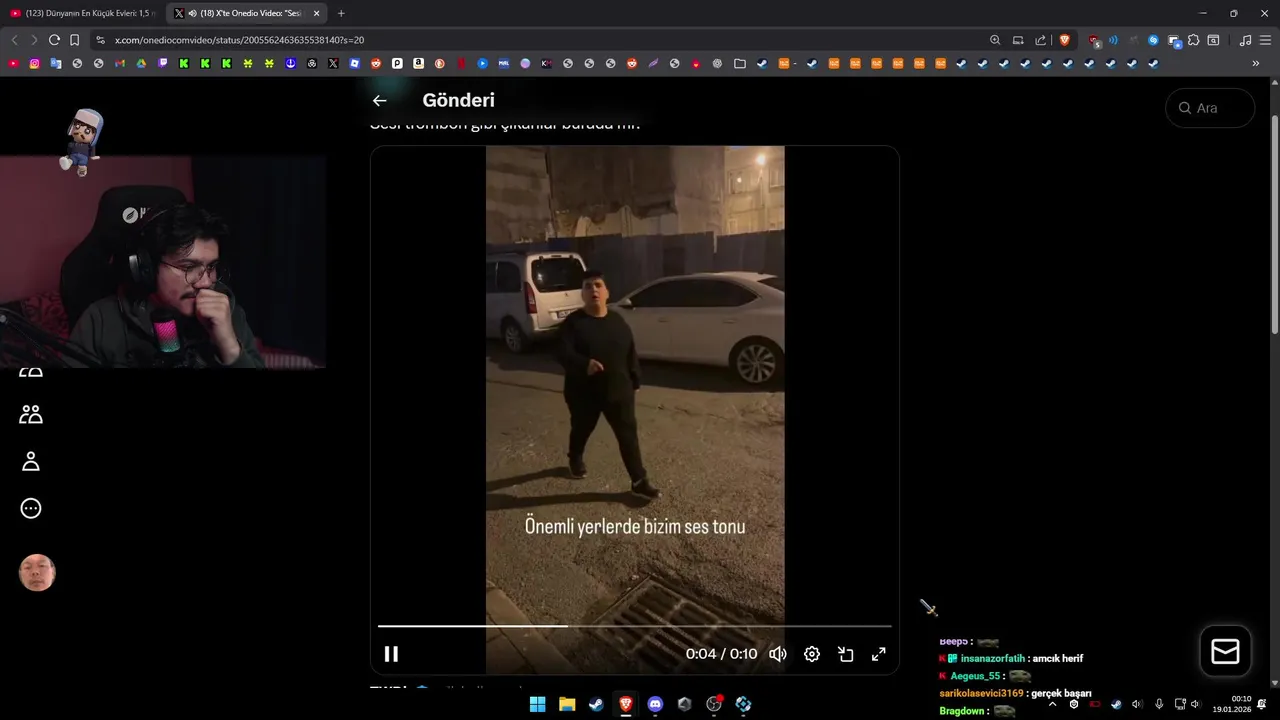This screenshot has width=1280, height=720.
Task: Open the messages envelope button
Action: click(x=1225, y=652)
